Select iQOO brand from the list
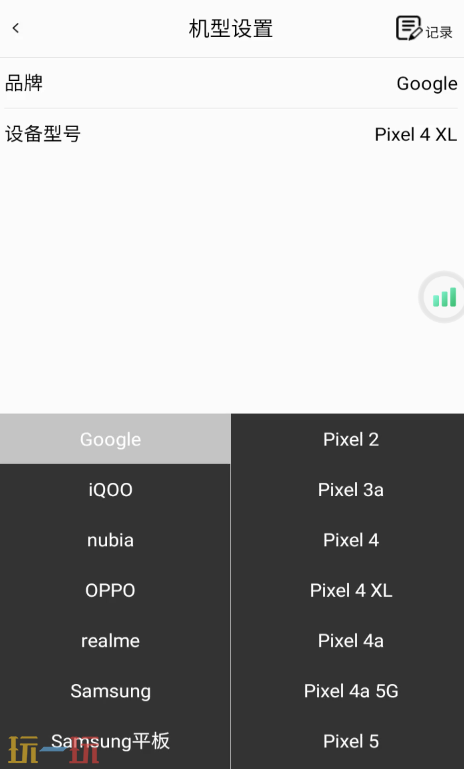 pos(110,489)
